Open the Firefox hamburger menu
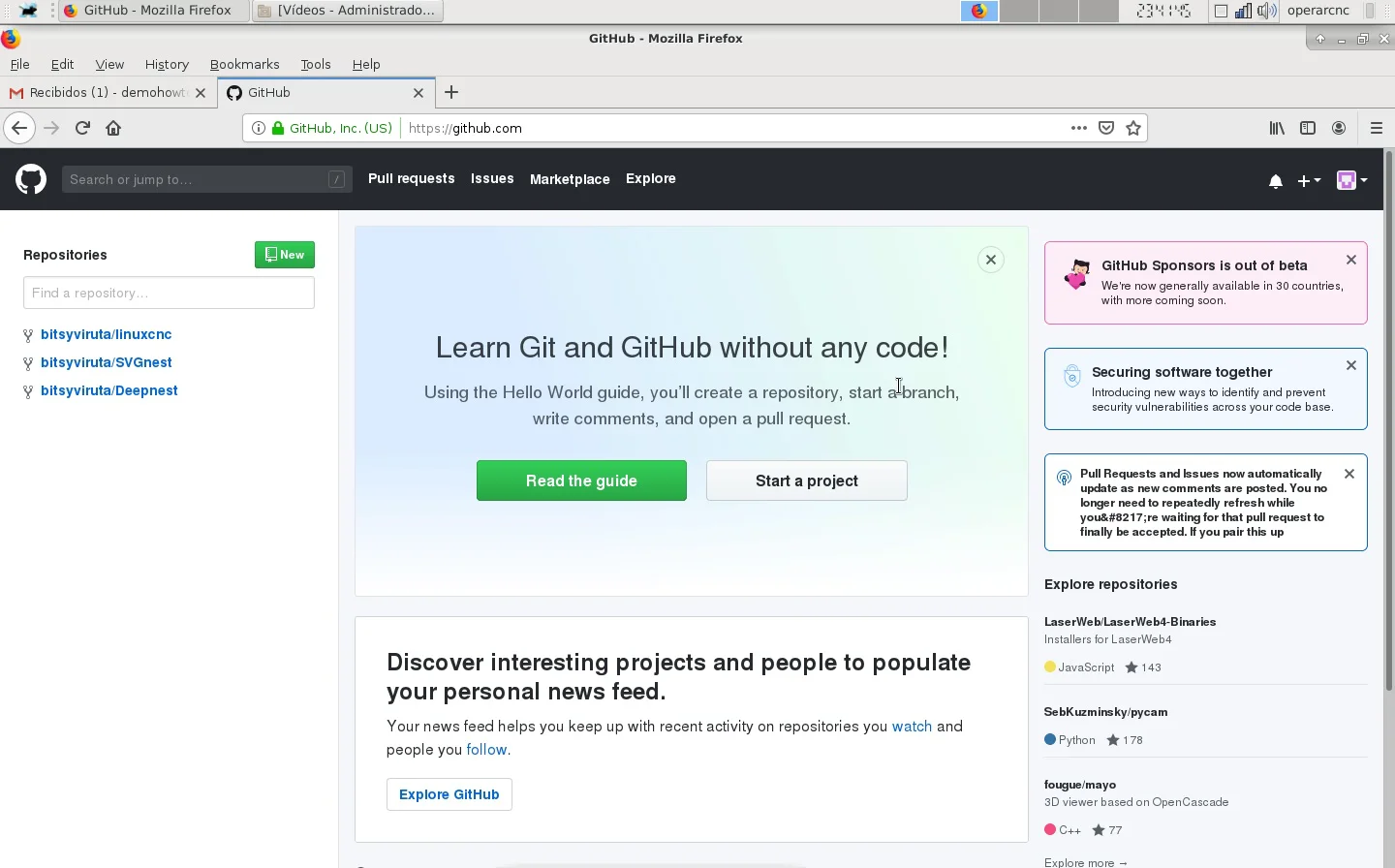 pos(1376,128)
